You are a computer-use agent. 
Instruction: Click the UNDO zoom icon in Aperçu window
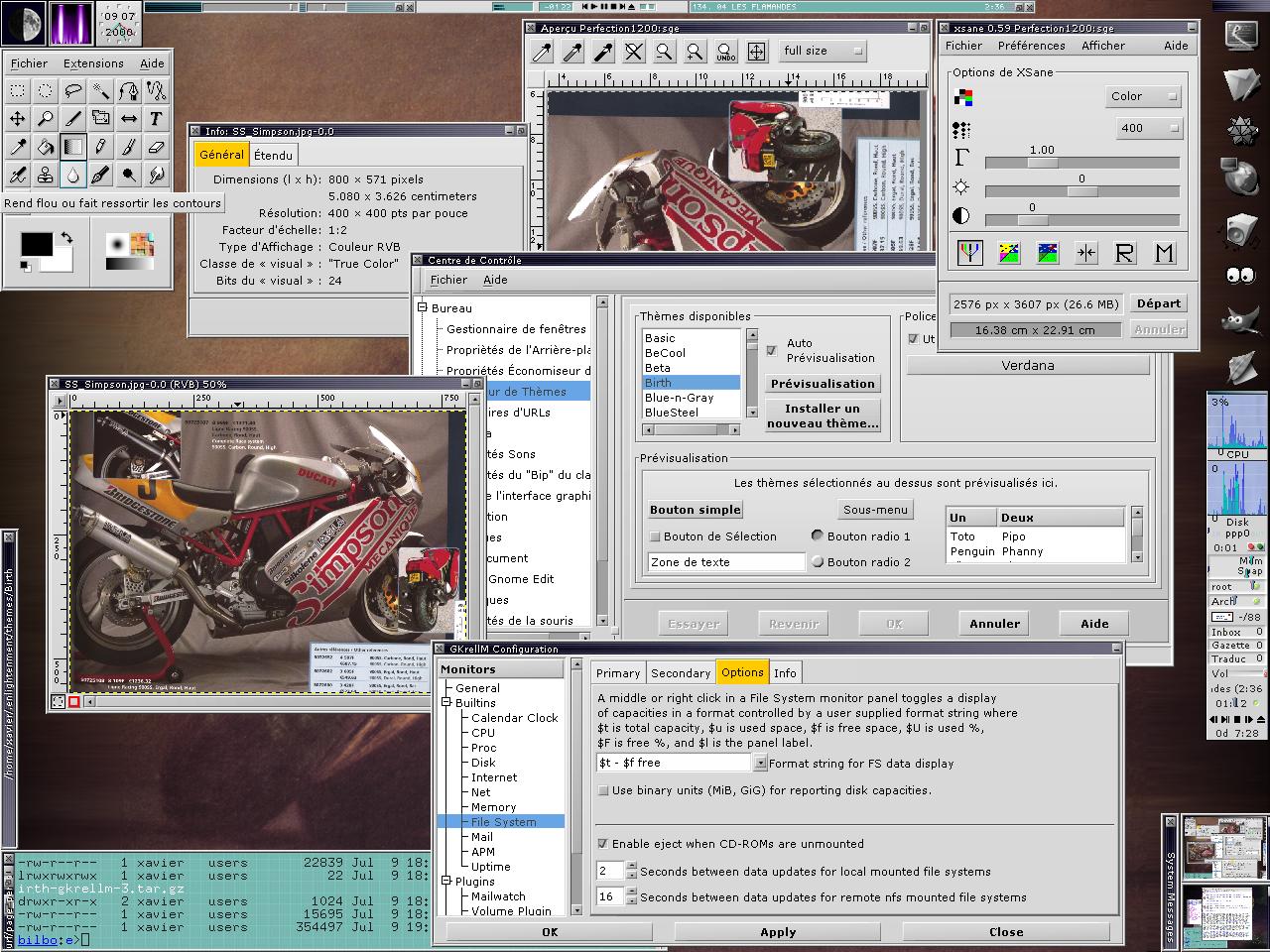pyautogui.click(x=725, y=52)
